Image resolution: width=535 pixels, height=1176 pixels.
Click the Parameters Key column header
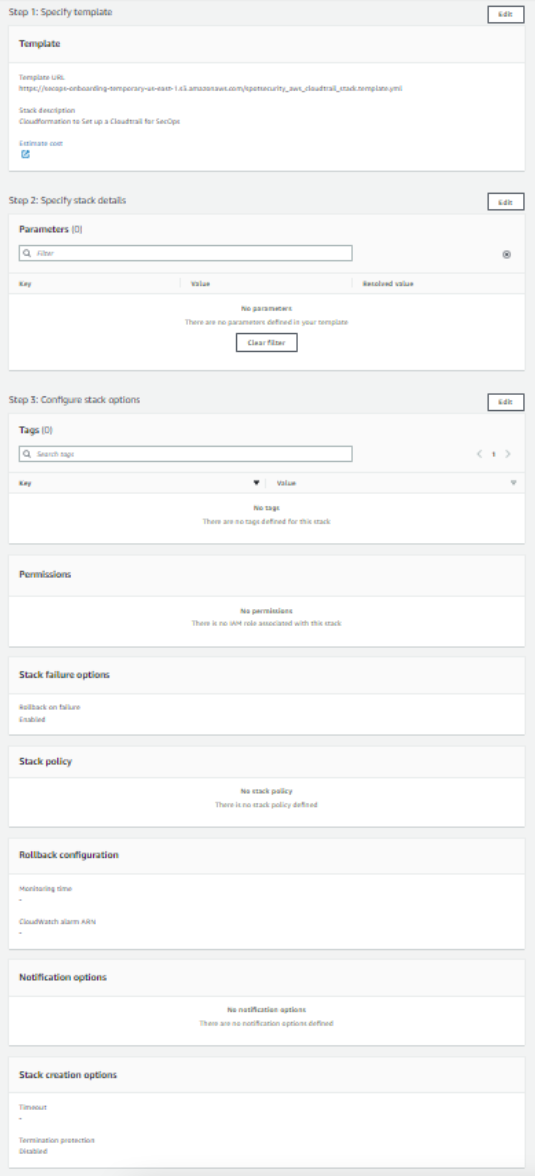tap(25, 284)
